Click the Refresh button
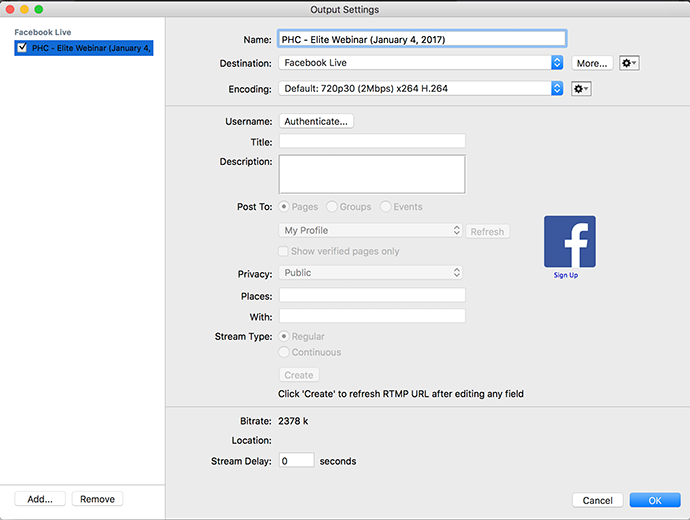The height and width of the screenshot is (520, 690). point(488,232)
